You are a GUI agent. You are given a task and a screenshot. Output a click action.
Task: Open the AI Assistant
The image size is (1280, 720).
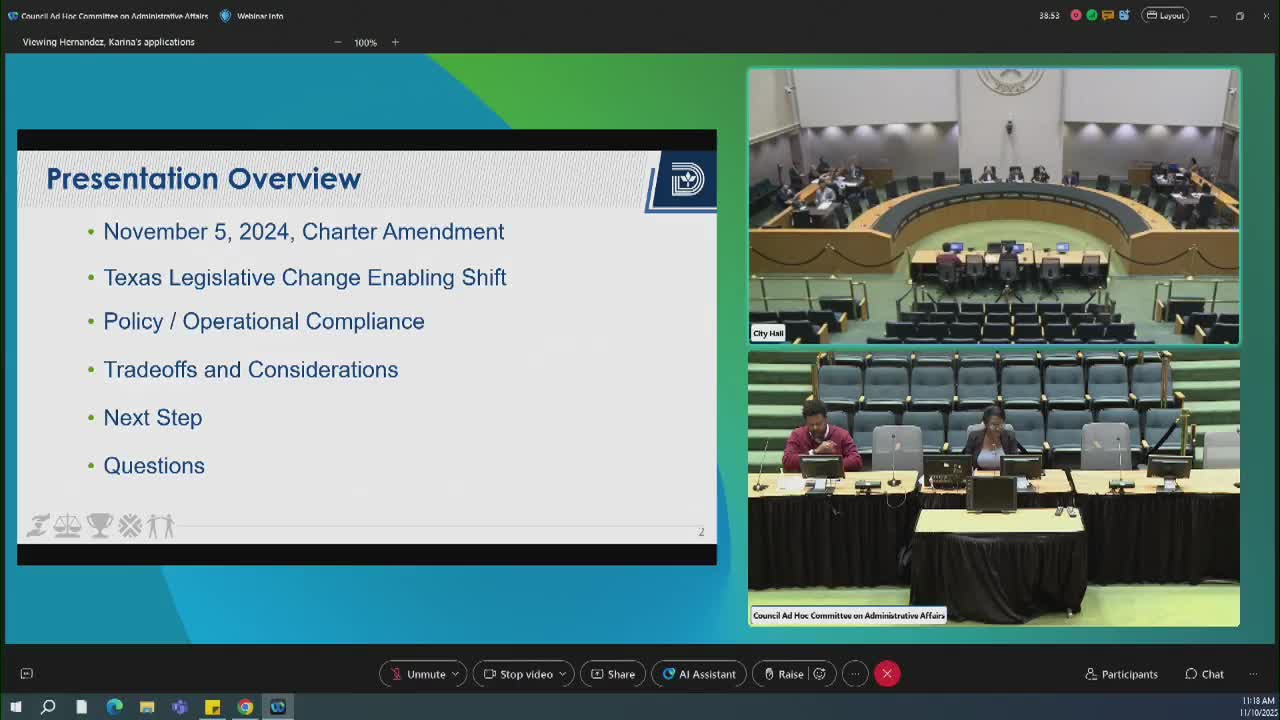tap(698, 673)
